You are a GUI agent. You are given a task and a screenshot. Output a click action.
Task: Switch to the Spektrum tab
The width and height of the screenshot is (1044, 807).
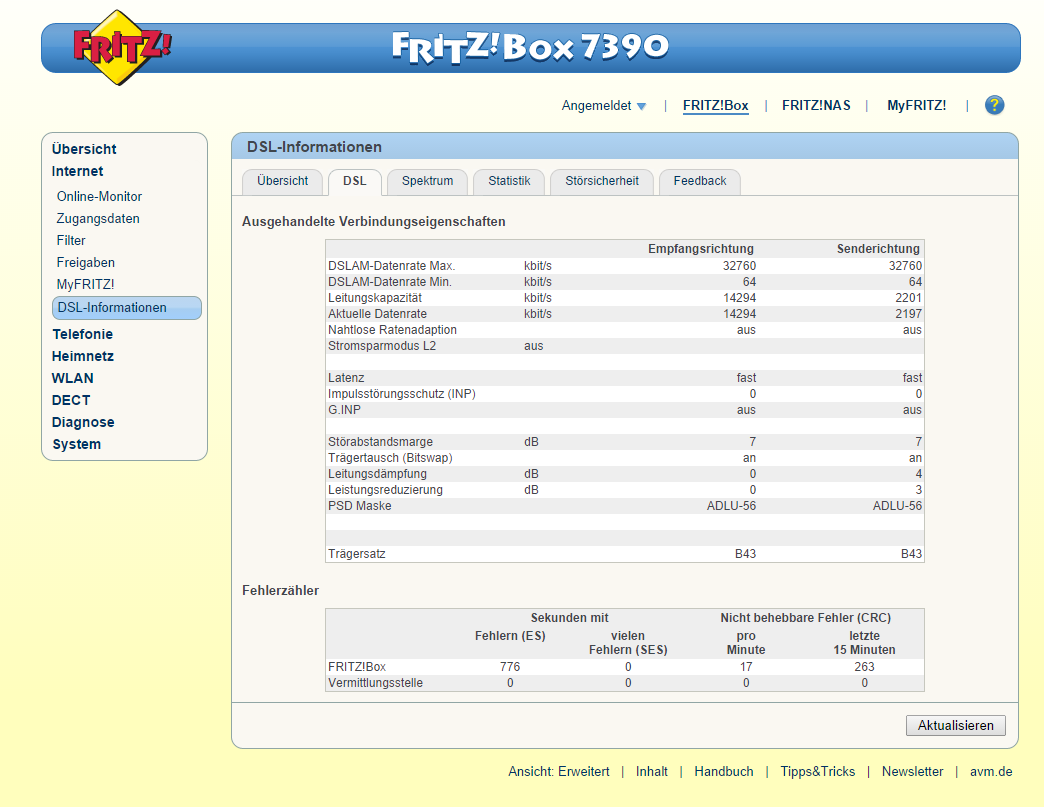(427, 181)
